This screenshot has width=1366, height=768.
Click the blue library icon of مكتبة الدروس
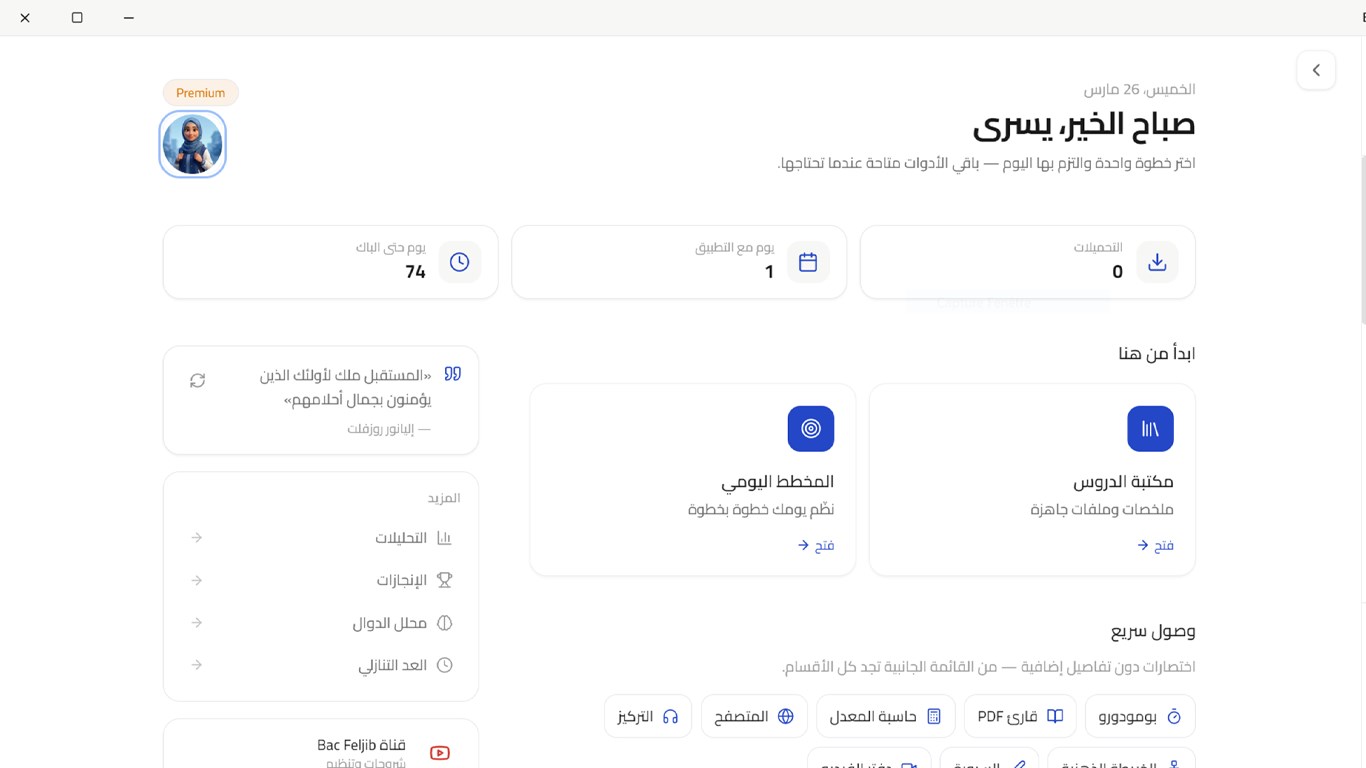[x=1150, y=429]
